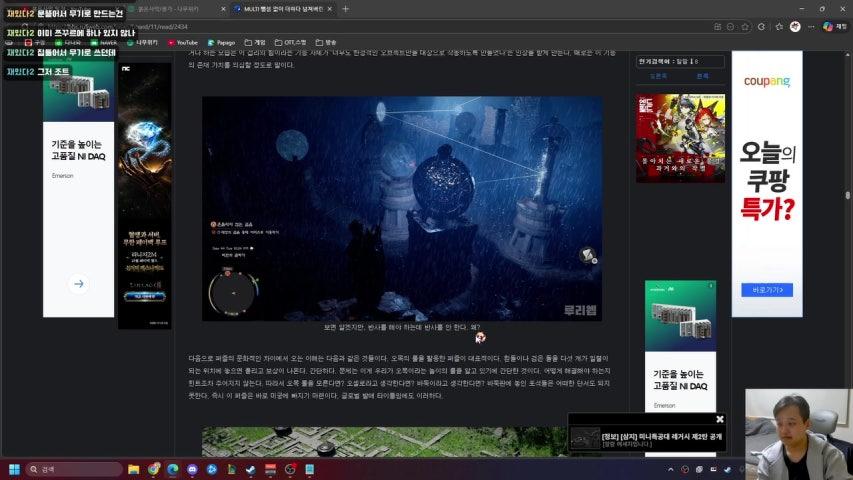Screen dimensions: 853x480
Task: Click the anime game ad thumbnail
Action: point(680,138)
